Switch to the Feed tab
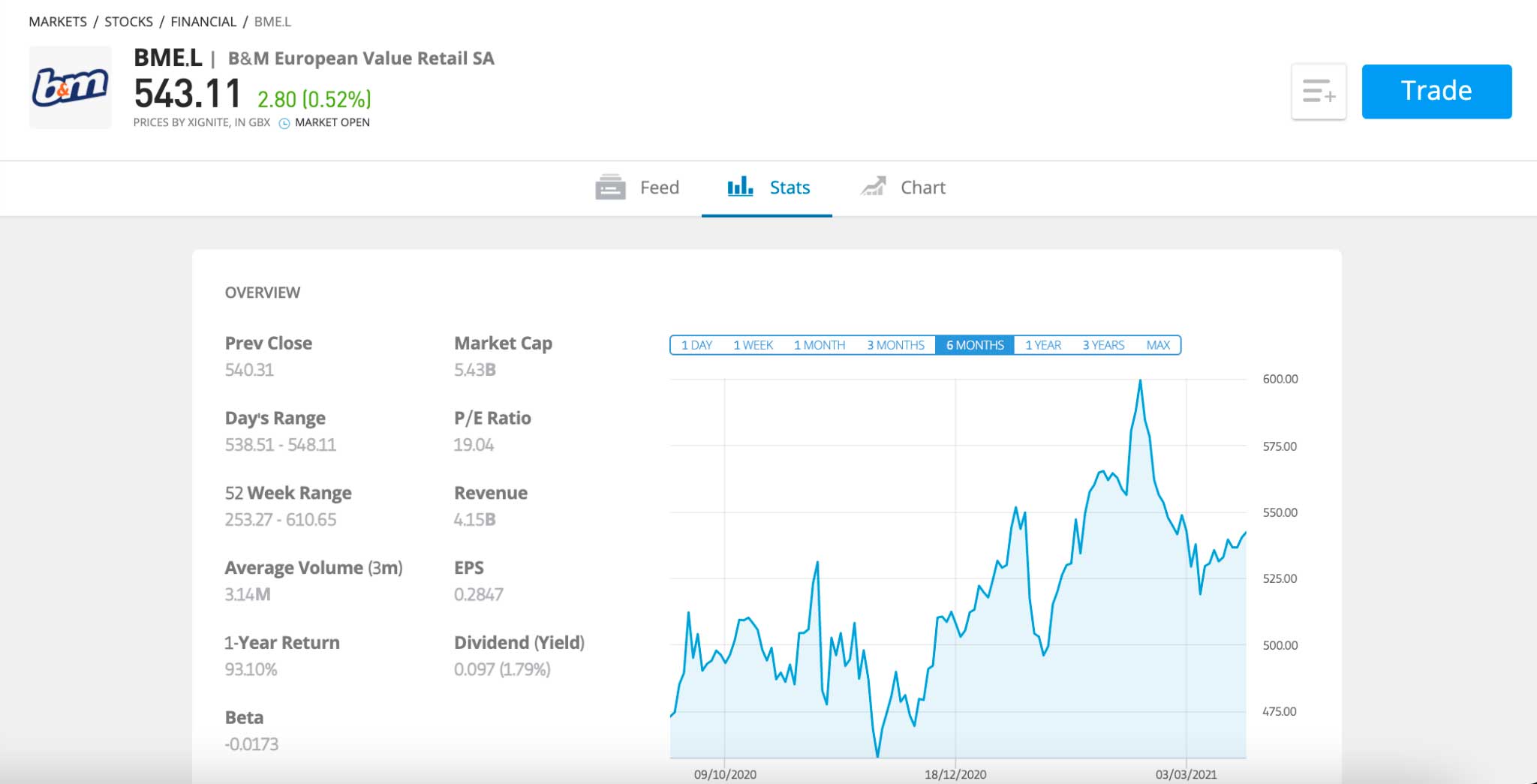The image size is (1537, 784). pos(637,188)
